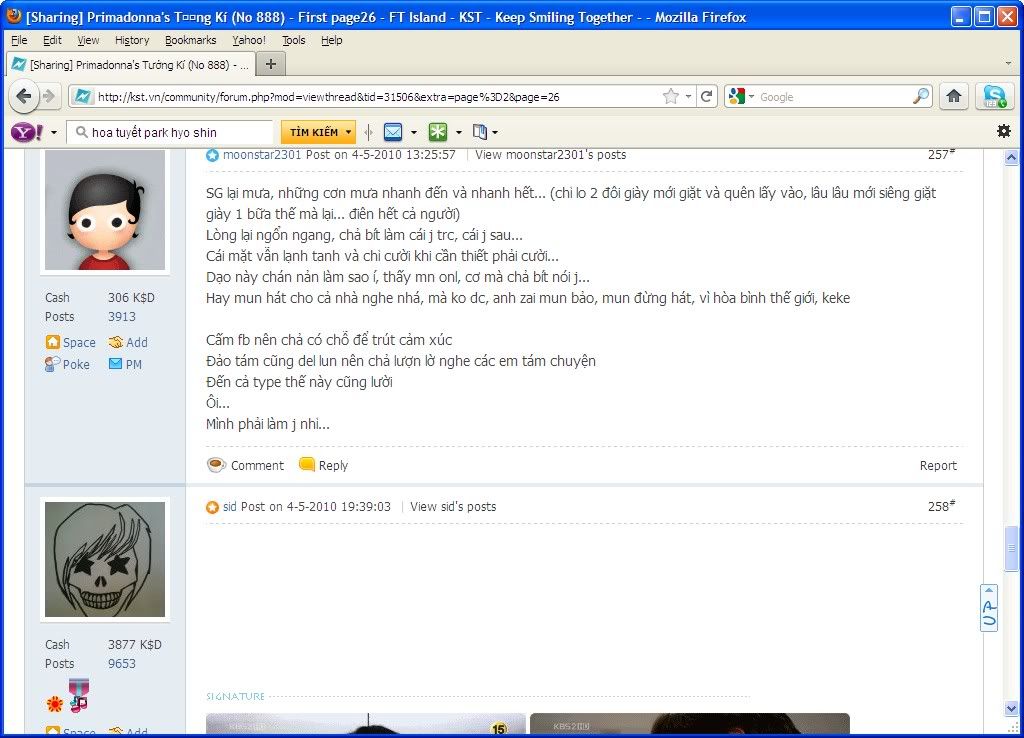Open the View menu
This screenshot has width=1024, height=738.
pos(88,40)
